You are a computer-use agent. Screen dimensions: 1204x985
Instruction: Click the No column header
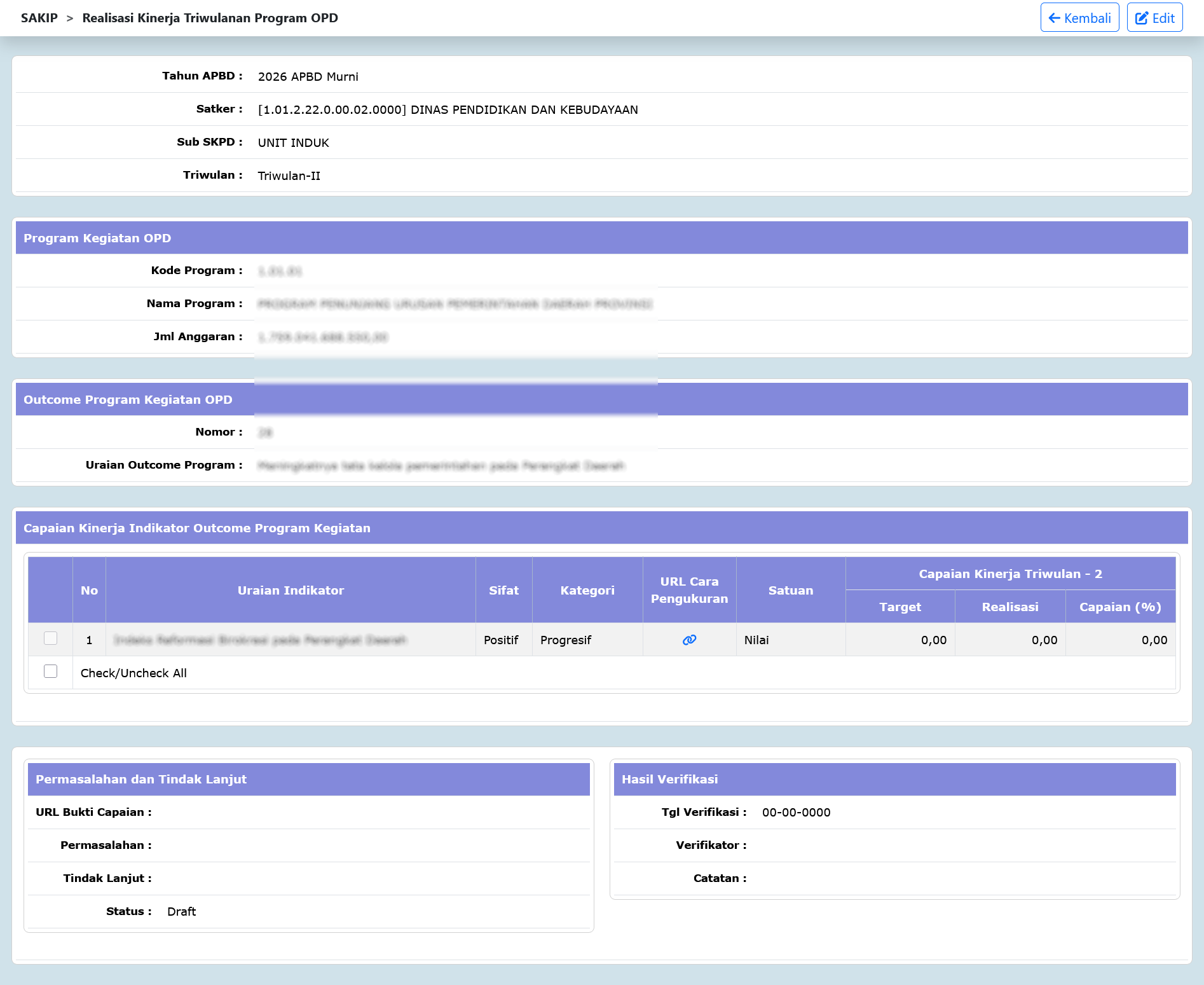click(89, 590)
